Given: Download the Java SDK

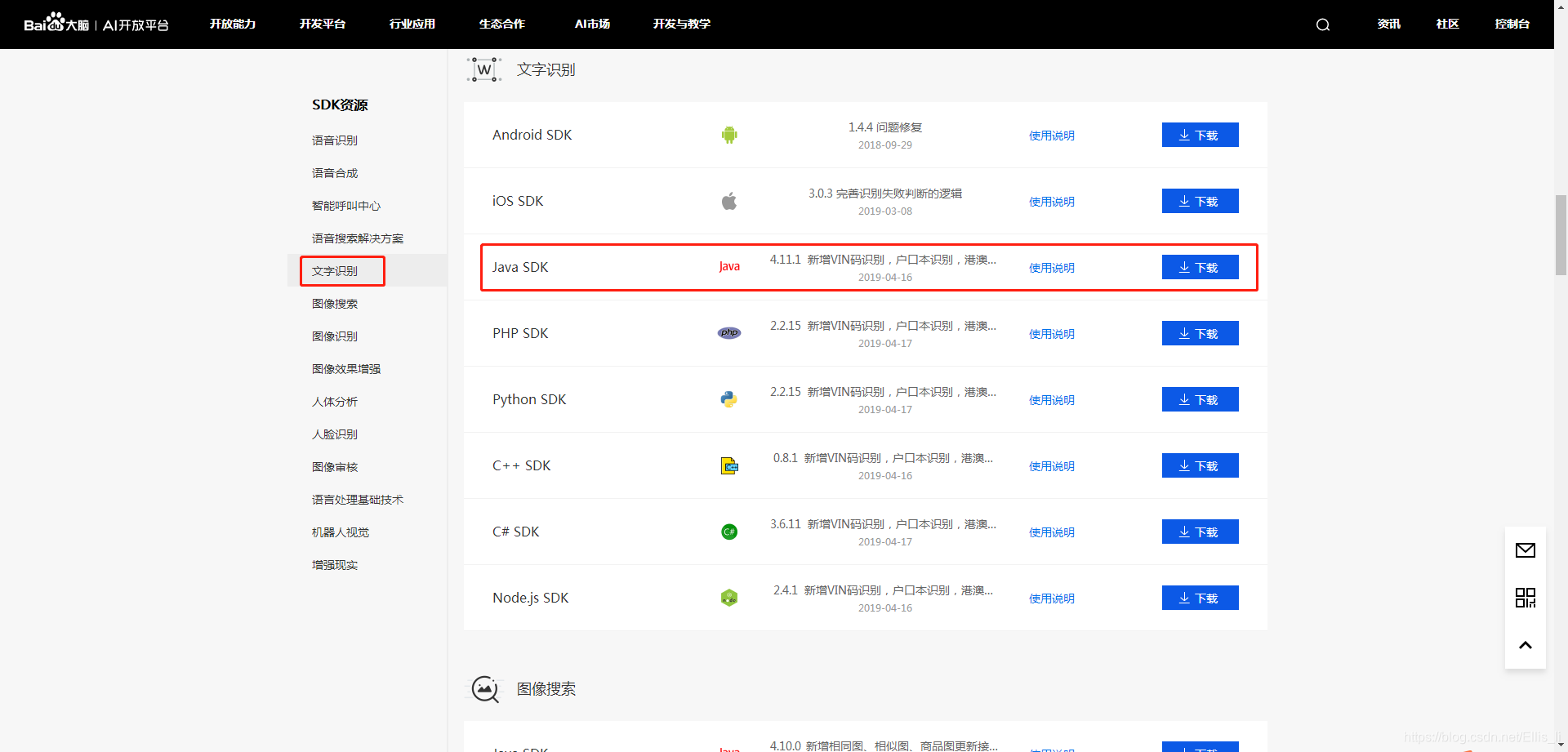Looking at the screenshot, I should coord(1200,267).
